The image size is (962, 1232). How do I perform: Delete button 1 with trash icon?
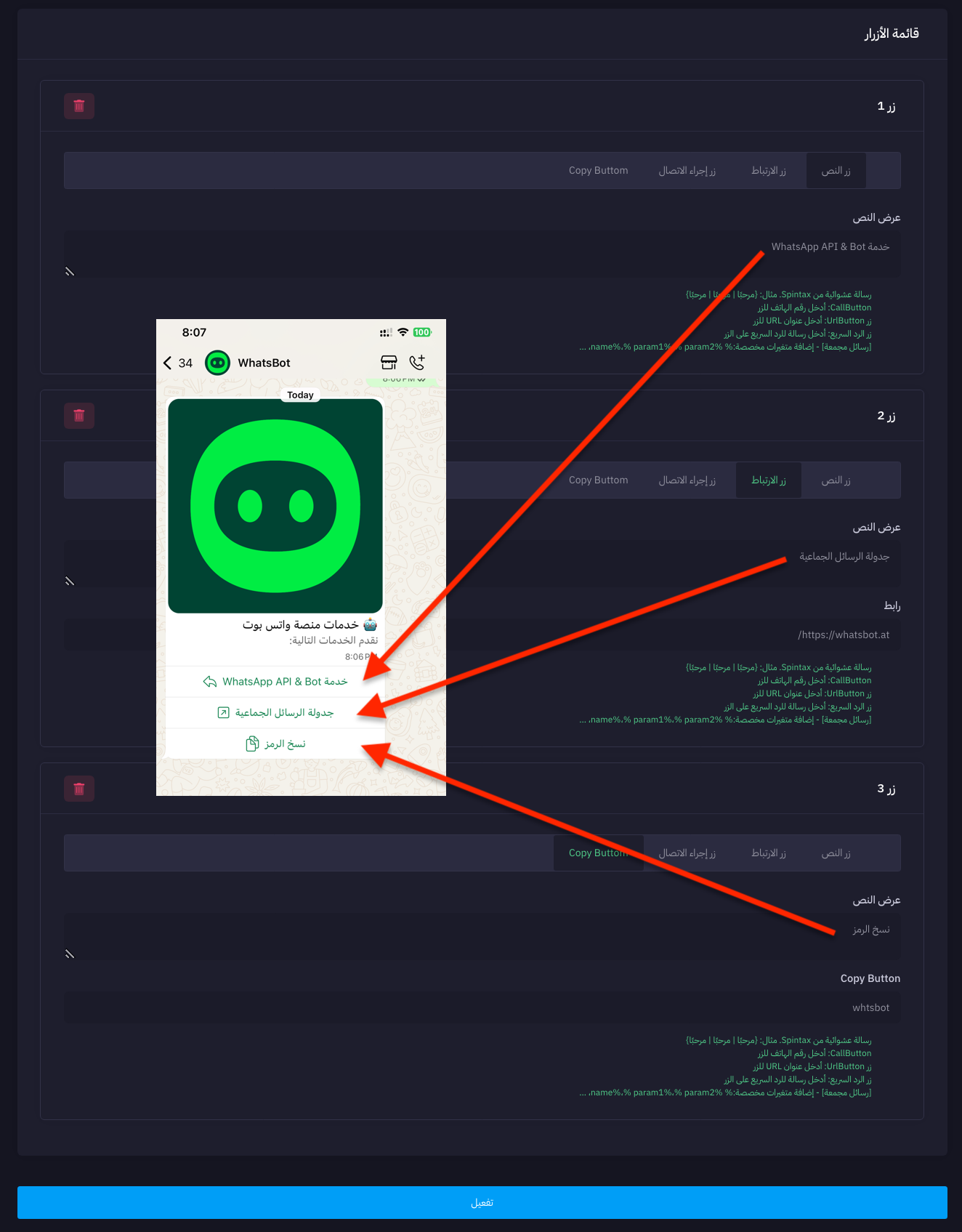79,106
